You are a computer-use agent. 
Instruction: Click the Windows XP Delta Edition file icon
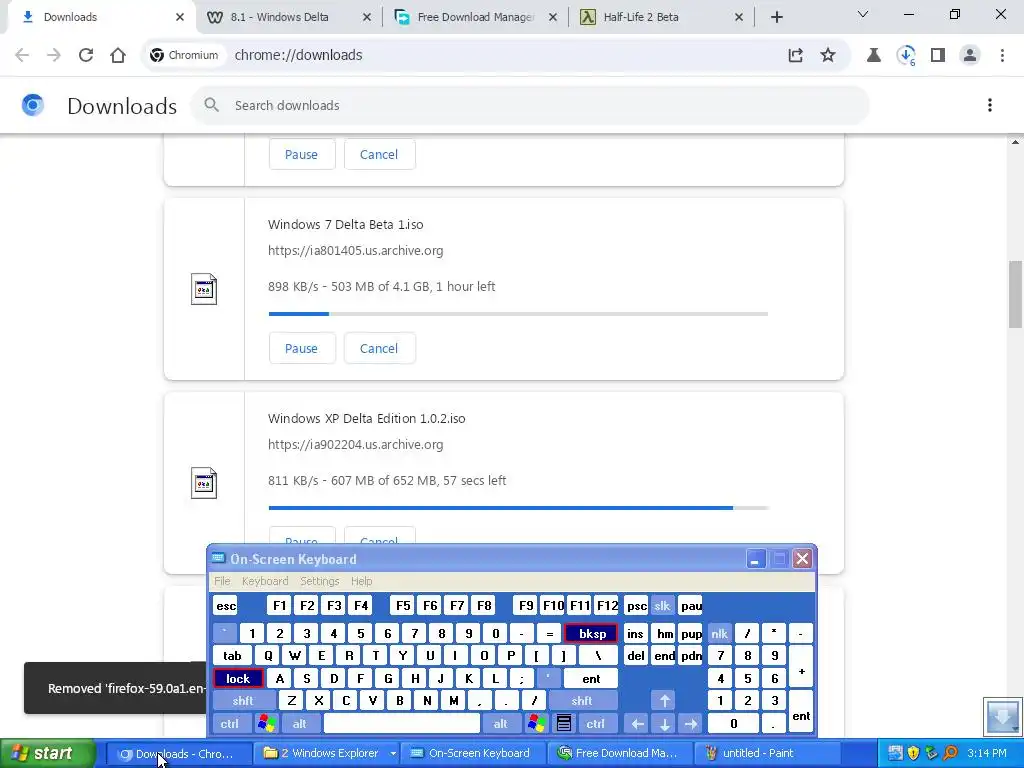[204, 483]
